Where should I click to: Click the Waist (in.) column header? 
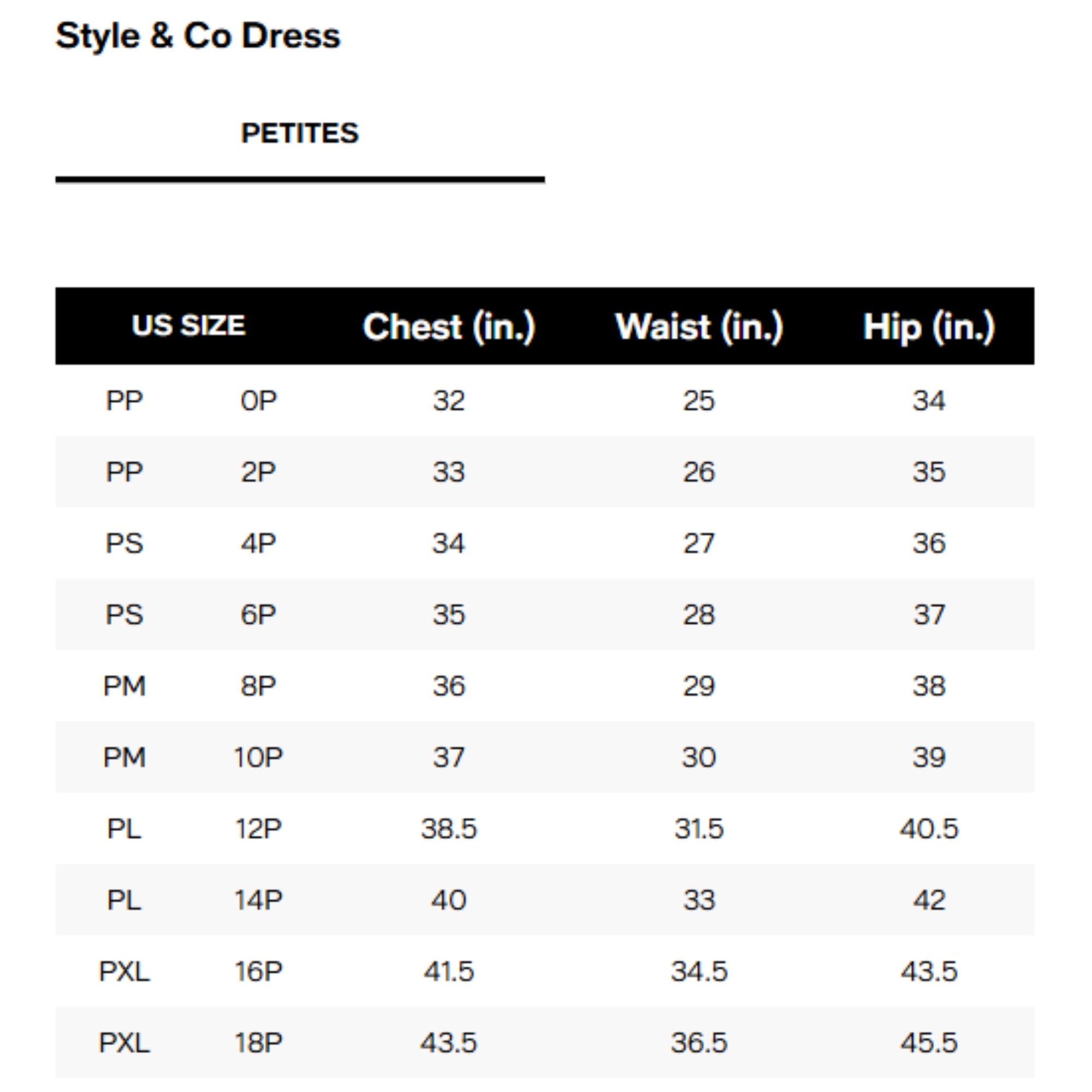pyautogui.click(x=699, y=327)
